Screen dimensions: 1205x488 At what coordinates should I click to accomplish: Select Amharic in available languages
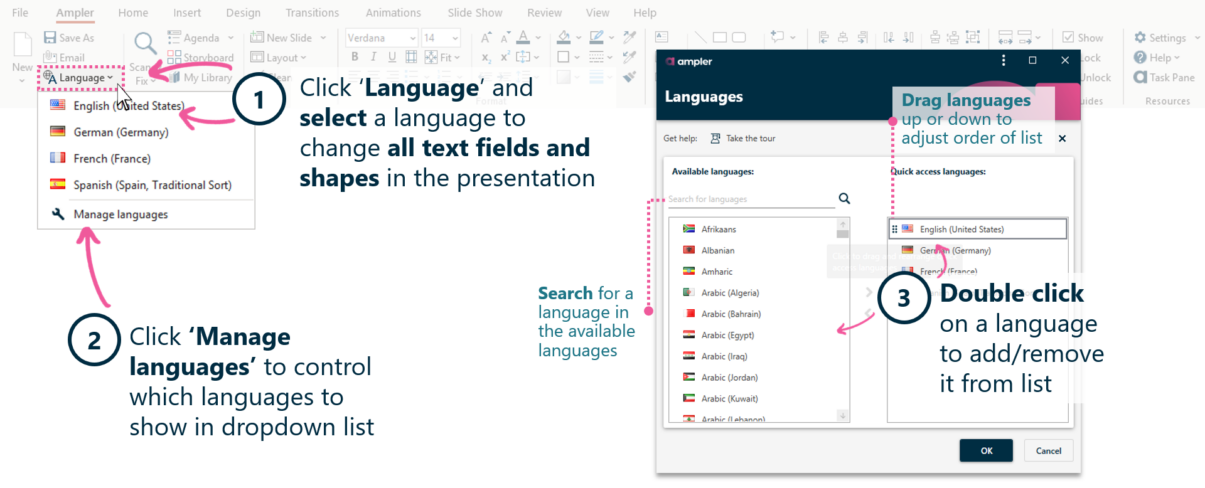[752, 271]
